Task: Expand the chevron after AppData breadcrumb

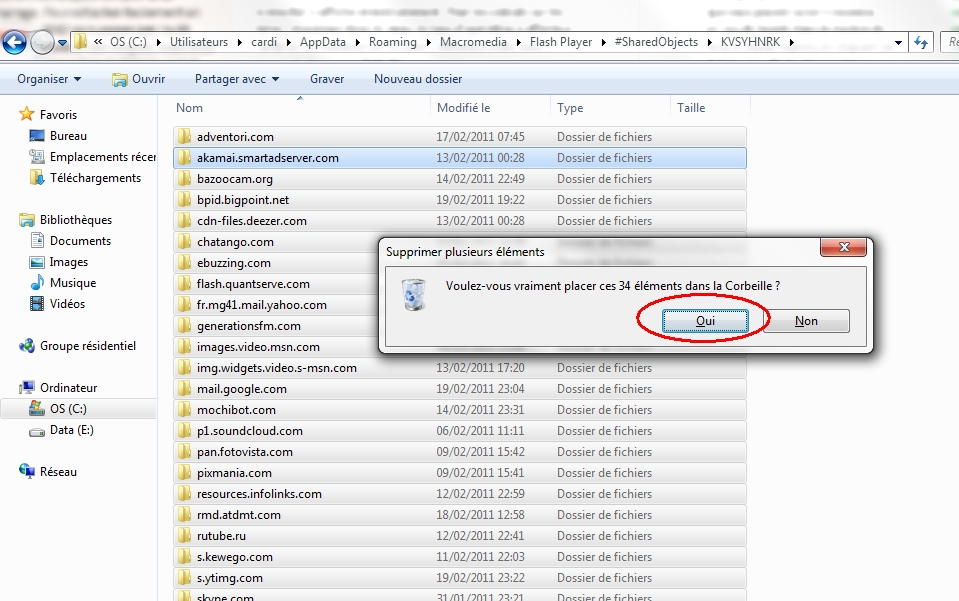Action: pyautogui.click(x=357, y=42)
